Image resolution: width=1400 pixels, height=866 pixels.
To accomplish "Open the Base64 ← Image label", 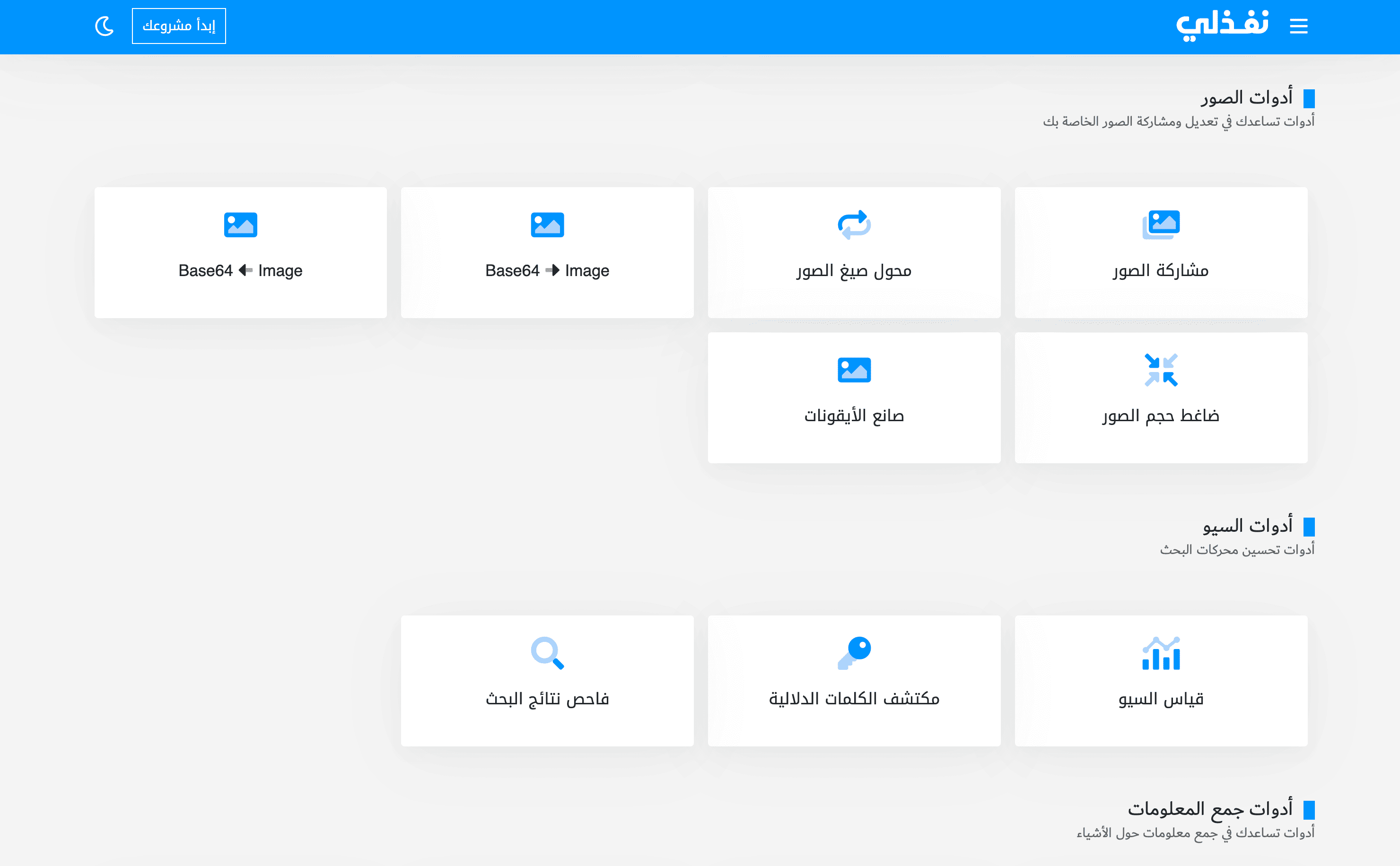I will click(x=241, y=270).
